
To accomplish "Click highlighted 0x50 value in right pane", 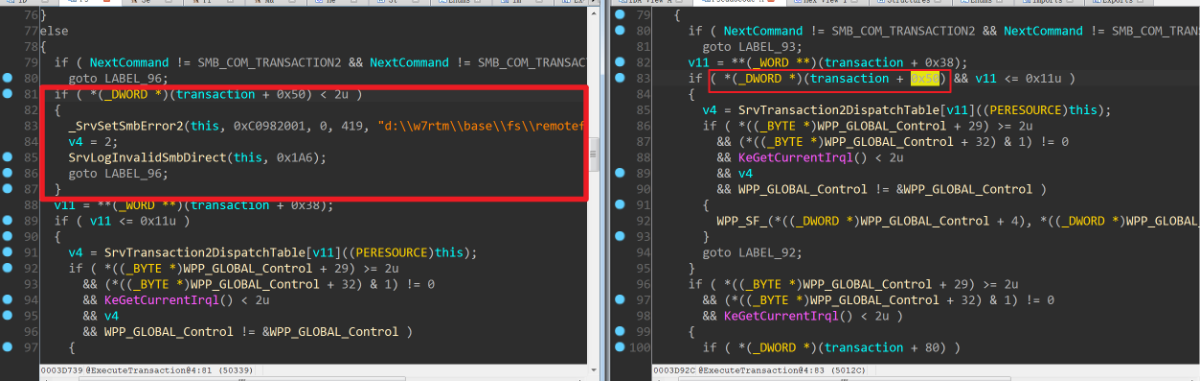I will coord(925,78).
